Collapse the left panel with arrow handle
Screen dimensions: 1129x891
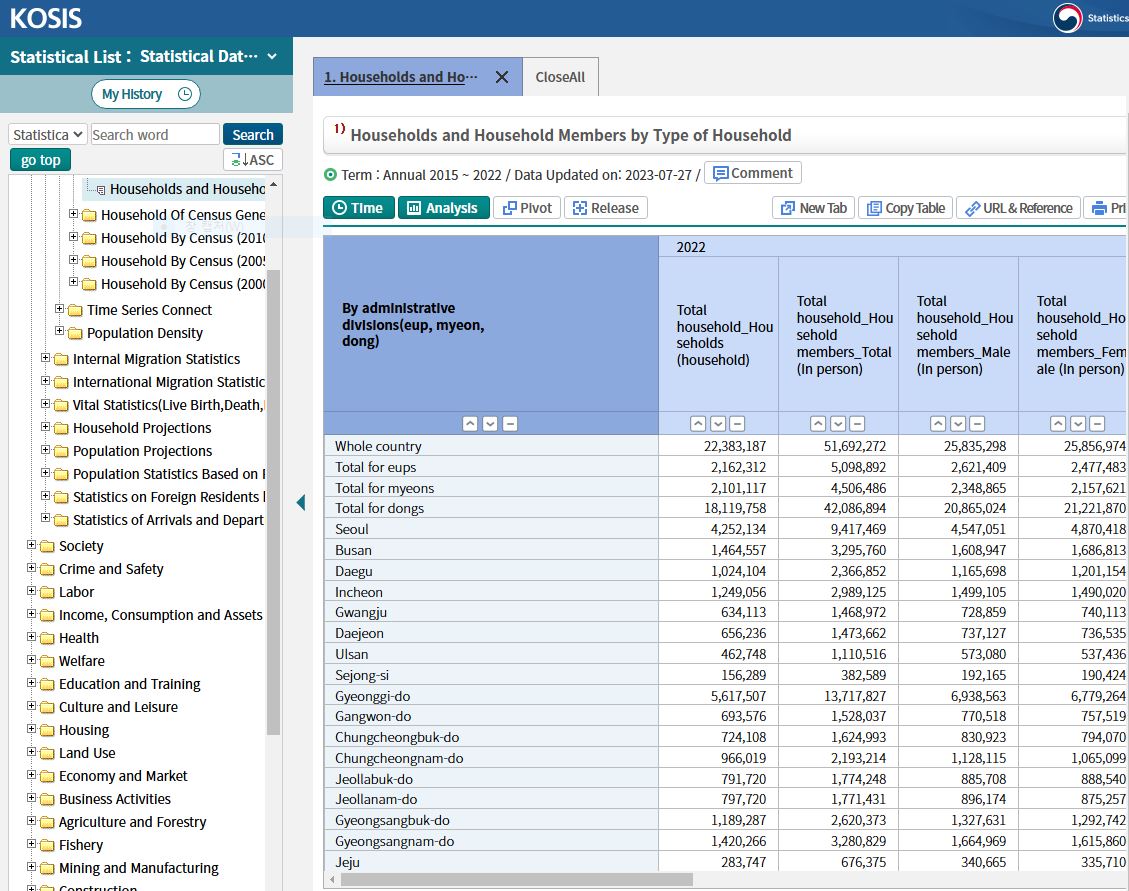click(x=300, y=502)
